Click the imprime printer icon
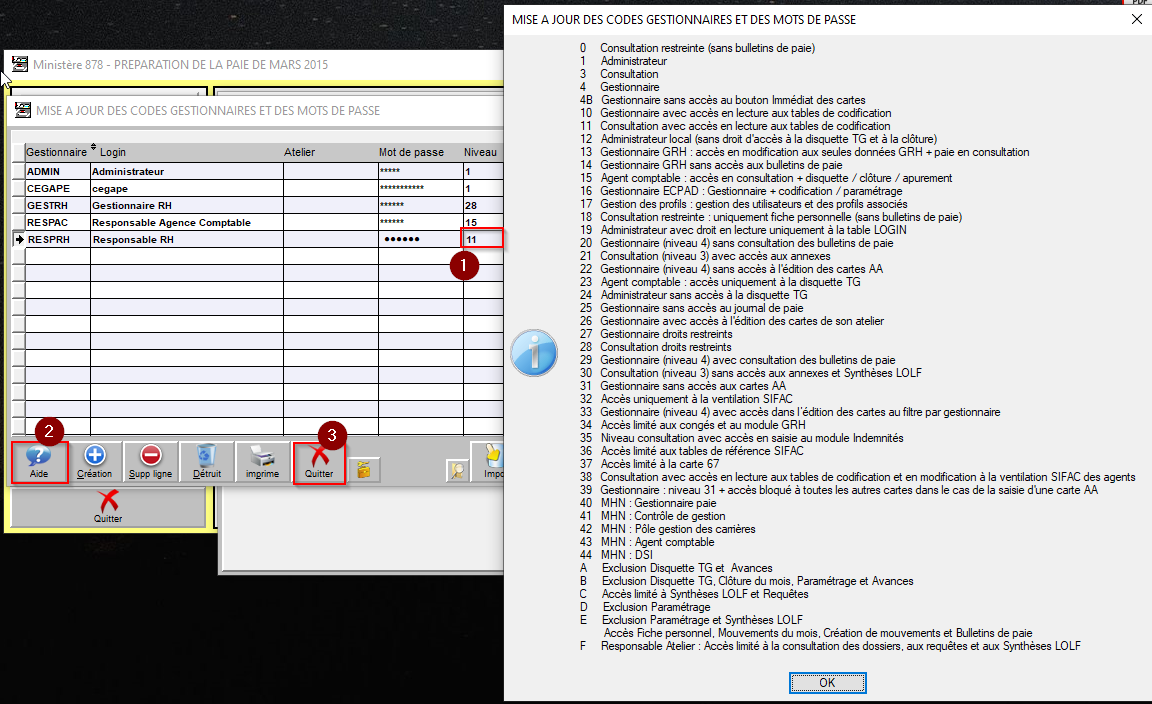This screenshot has width=1152, height=704. [x=262, y=462]
